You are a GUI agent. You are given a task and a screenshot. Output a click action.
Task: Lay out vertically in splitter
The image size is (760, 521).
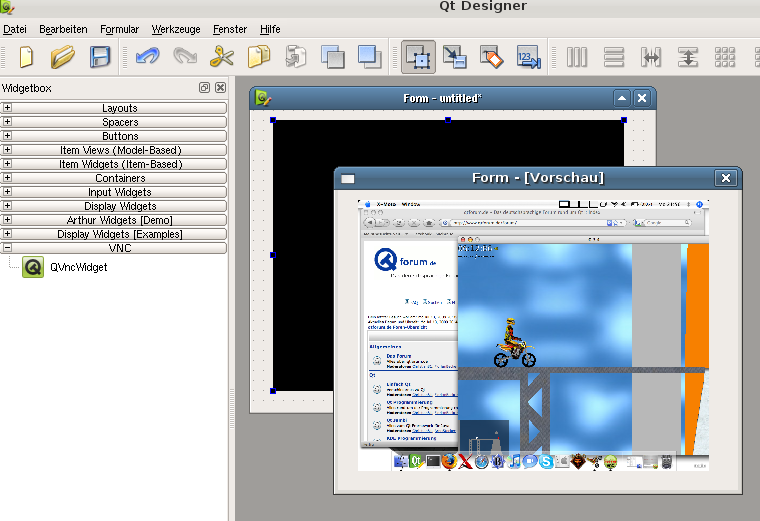[x=688, y=57]
